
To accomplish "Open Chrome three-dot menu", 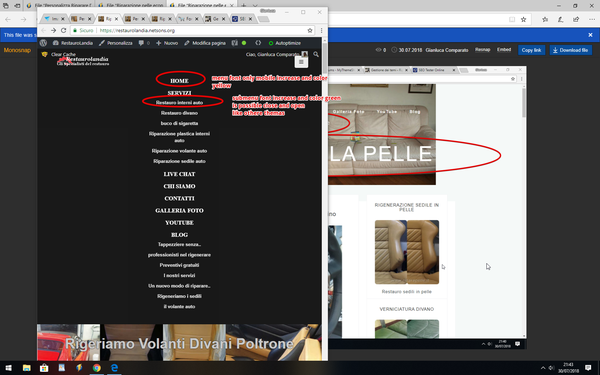I will [x=321, y=30].
